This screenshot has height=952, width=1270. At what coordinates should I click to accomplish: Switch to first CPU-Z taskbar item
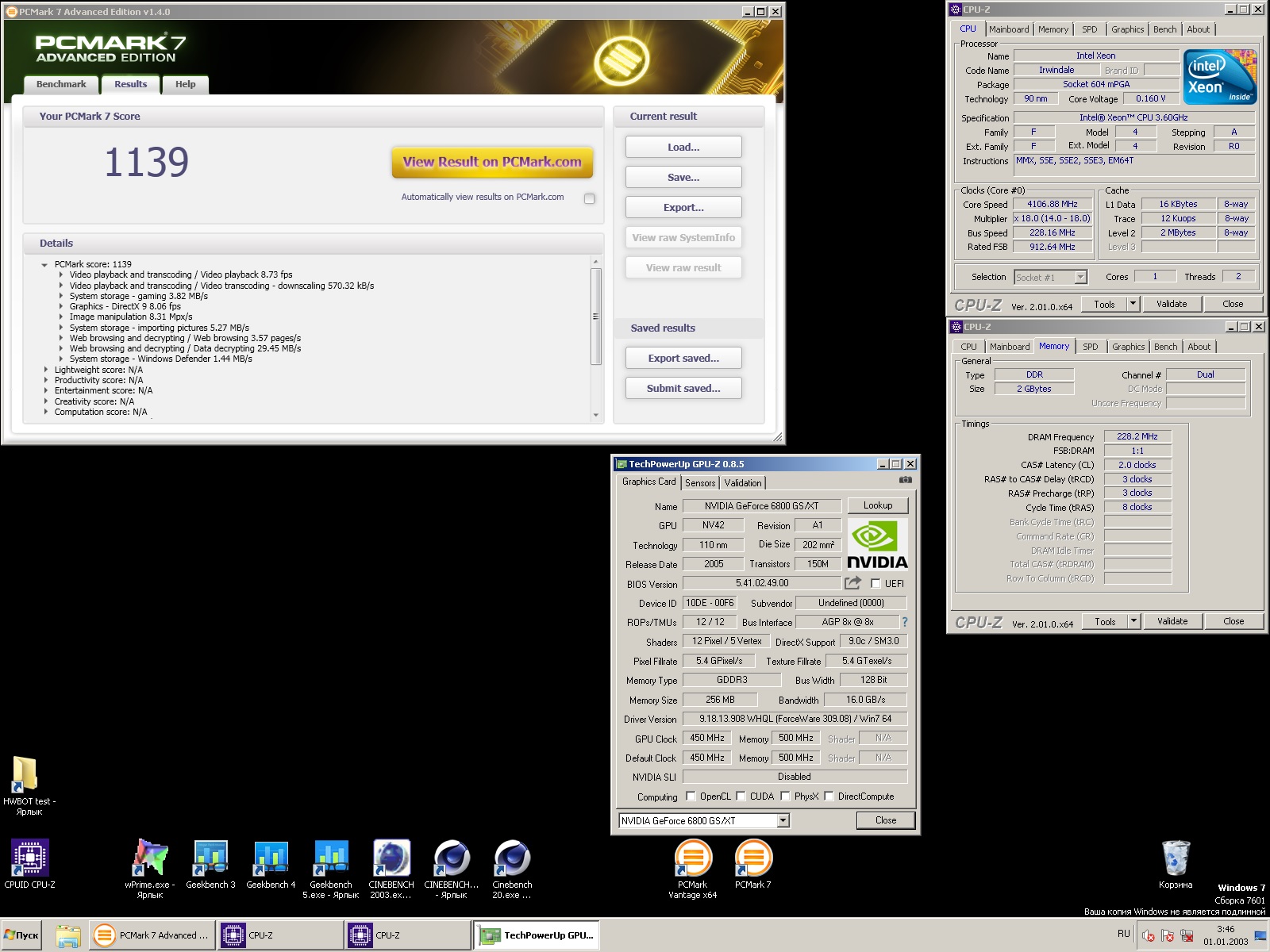280,935
